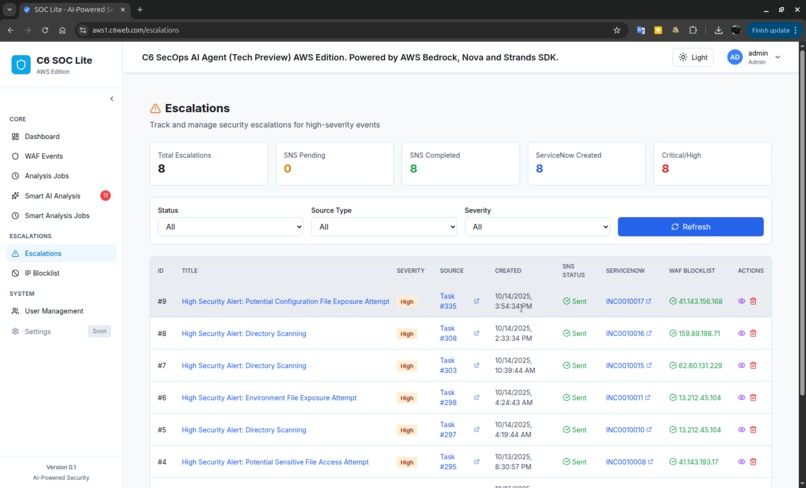This screenshot has height=488, width=806.
Task: View details eye icon for escalation #4
Action: pyautogui.click(x=741, y=462)
